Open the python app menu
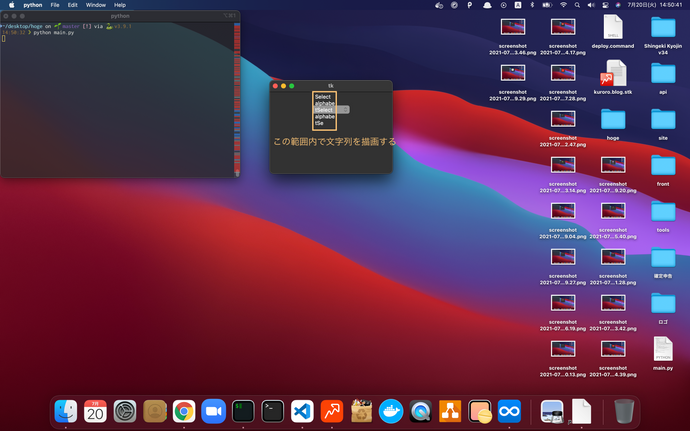This screenshot has width=690, height=431. click(x=33, y=5)
